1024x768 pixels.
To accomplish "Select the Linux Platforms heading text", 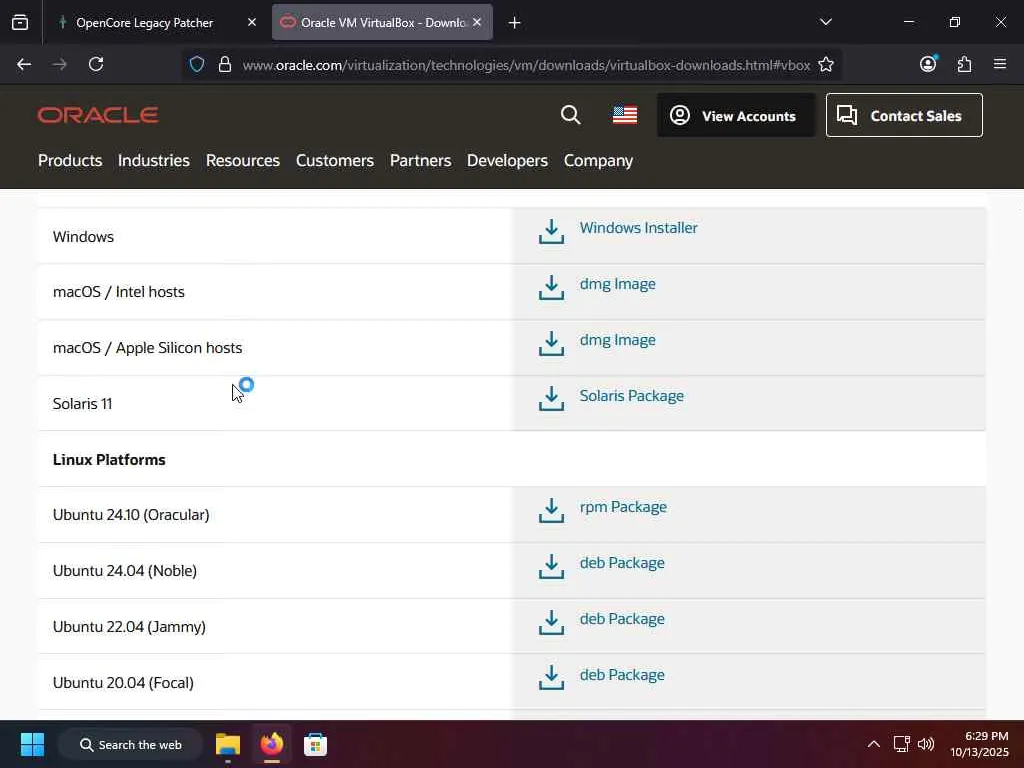I will coord(109,460).
